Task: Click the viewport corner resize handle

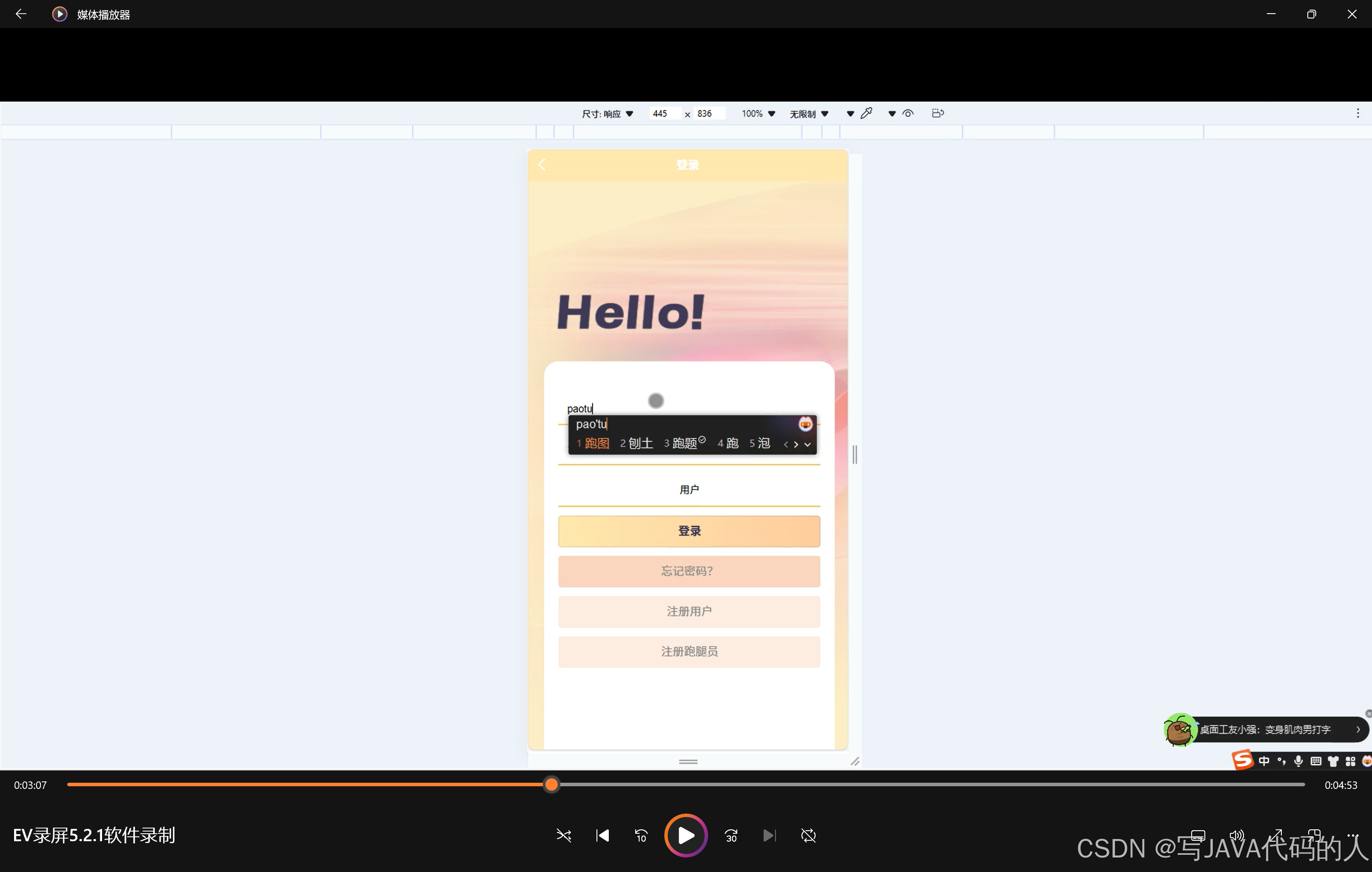Action: [855, 761]
